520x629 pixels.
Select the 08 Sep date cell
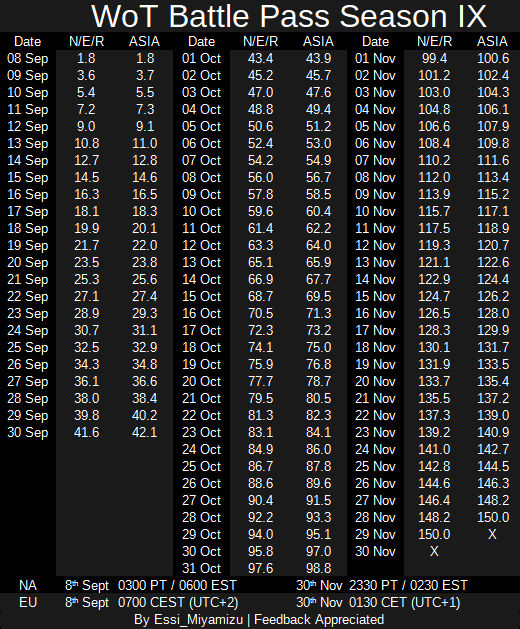28,59
